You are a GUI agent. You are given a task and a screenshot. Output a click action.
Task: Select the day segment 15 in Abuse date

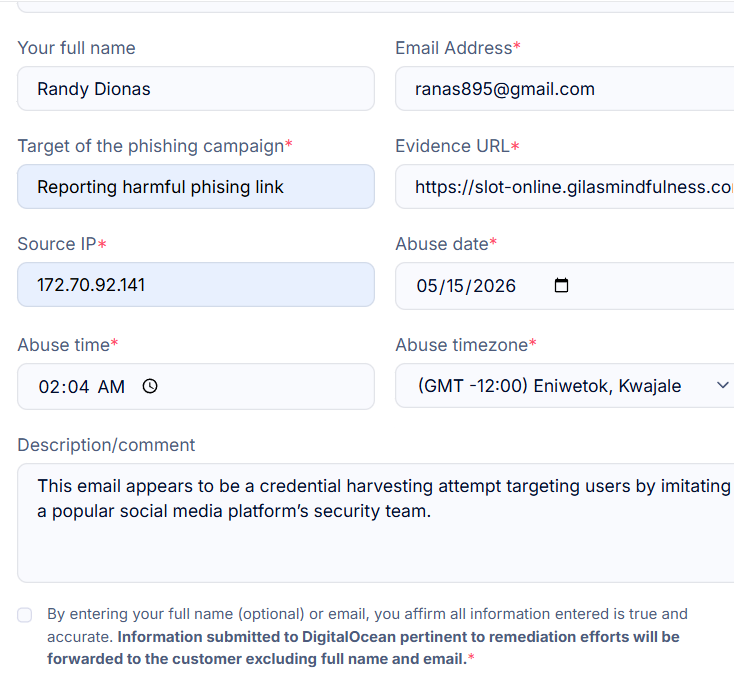click(x=454, y=286)
